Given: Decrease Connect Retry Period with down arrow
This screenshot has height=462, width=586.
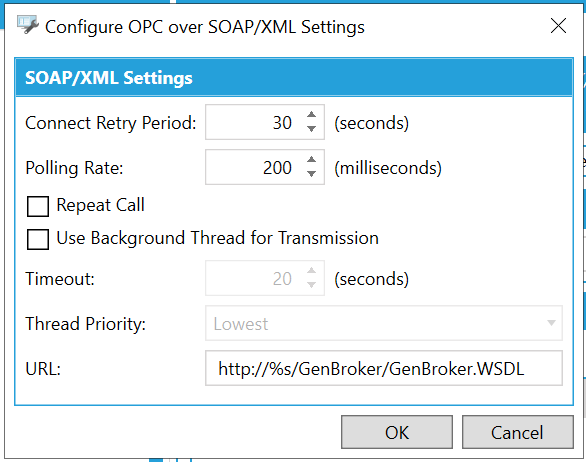Looking at the screenshot, I should [x=311, y=129].
